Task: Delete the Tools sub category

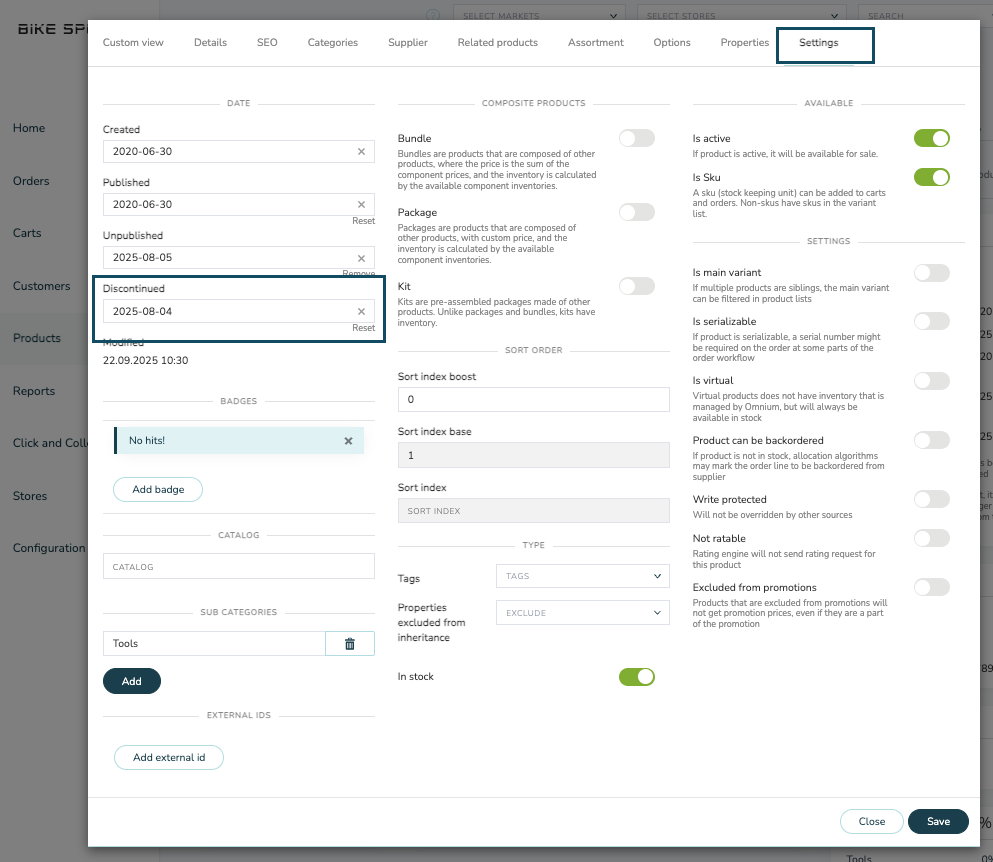Action: pyautogui.click(x=350, y=644)
